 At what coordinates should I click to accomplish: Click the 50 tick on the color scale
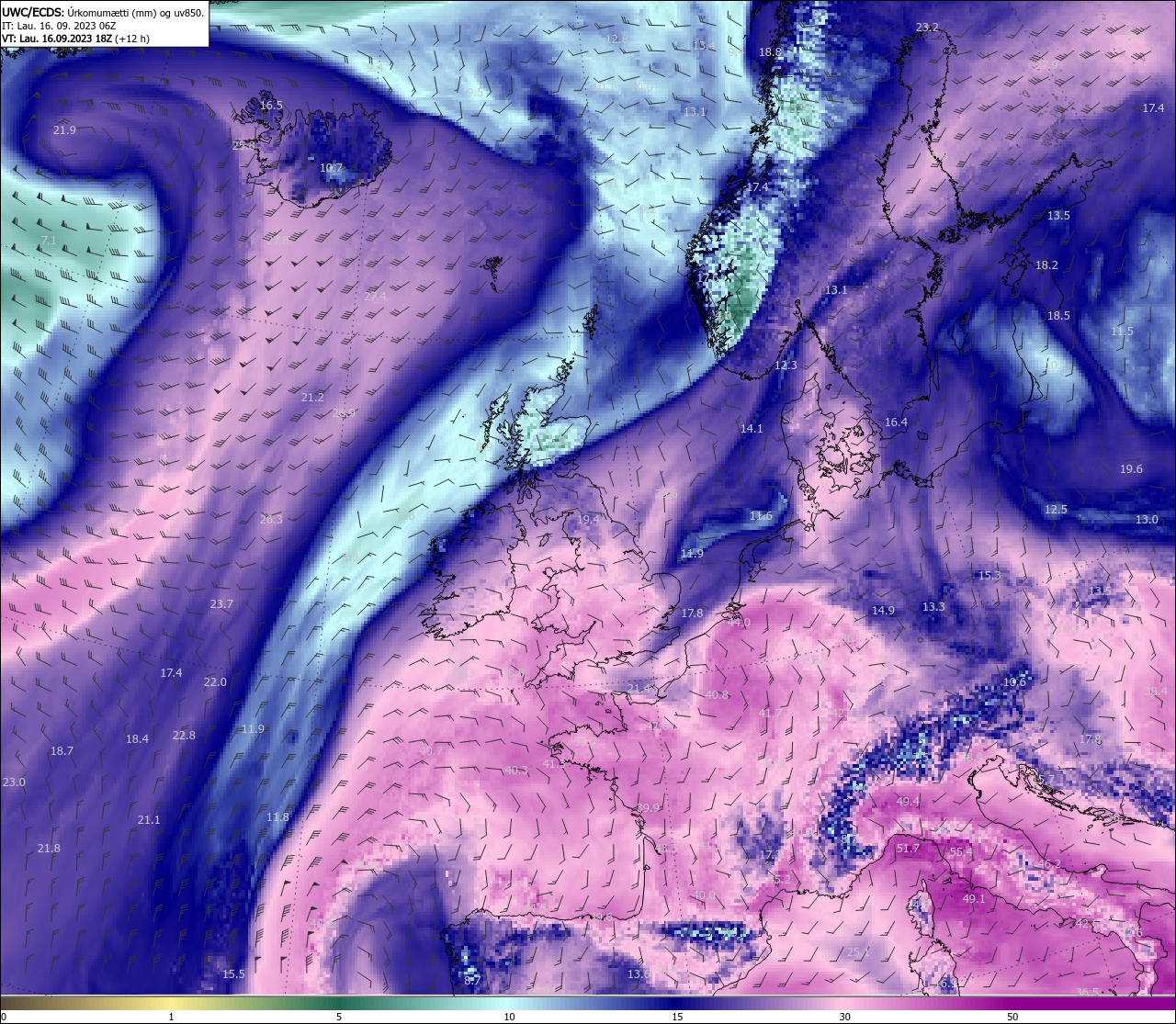coord(1012,1017)
